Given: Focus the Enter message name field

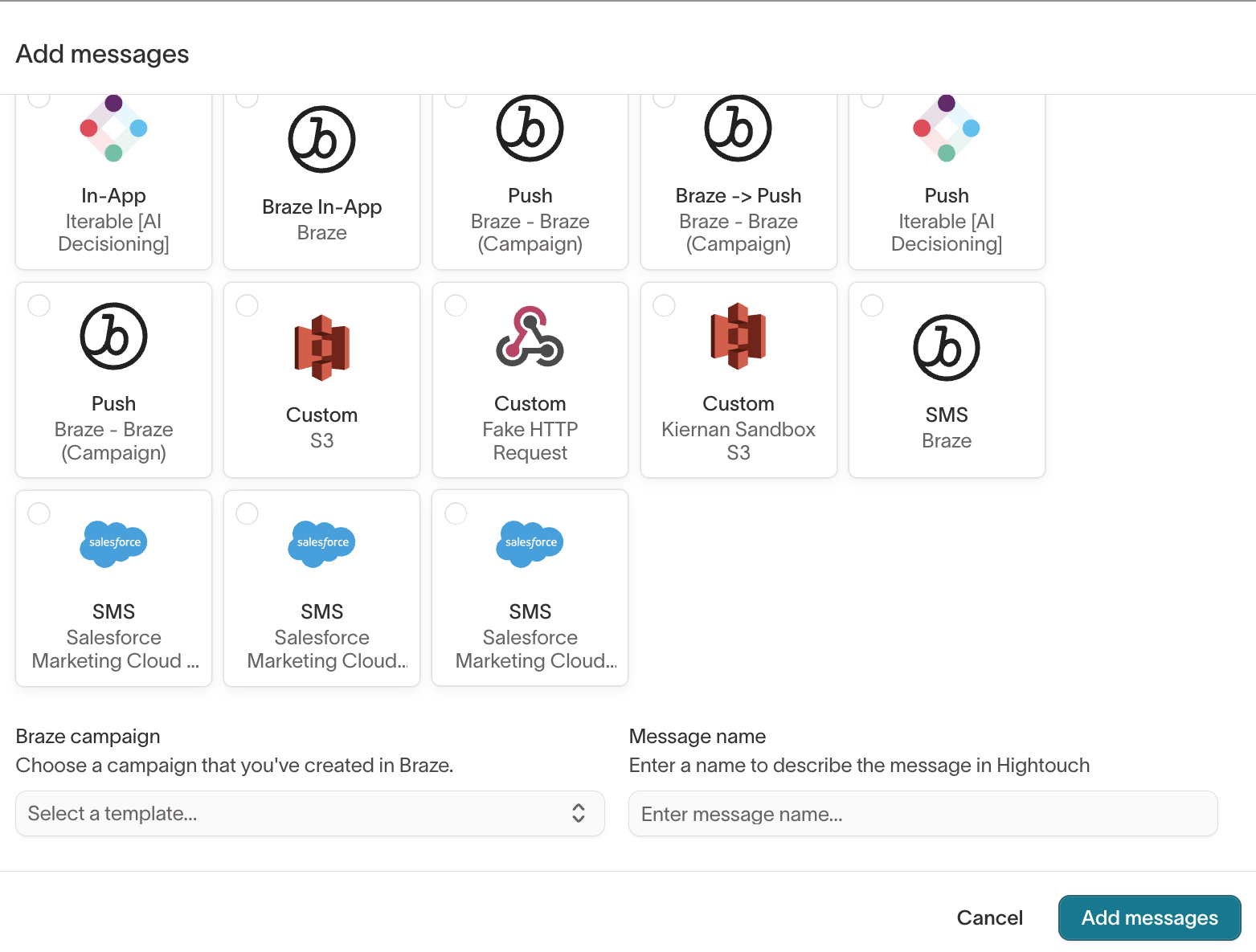Looking at the screenshot, I should [923, 814].
